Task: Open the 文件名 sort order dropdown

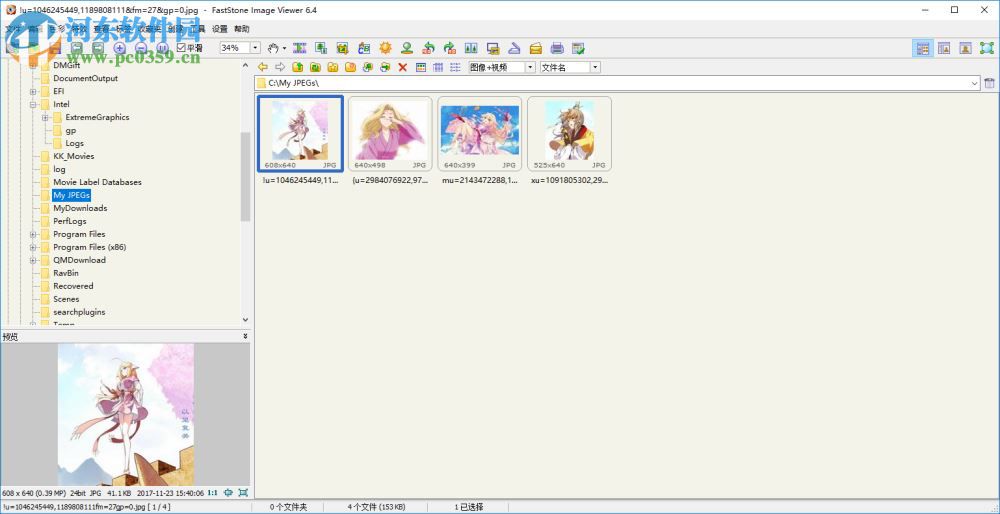Action: coord(595,67)
